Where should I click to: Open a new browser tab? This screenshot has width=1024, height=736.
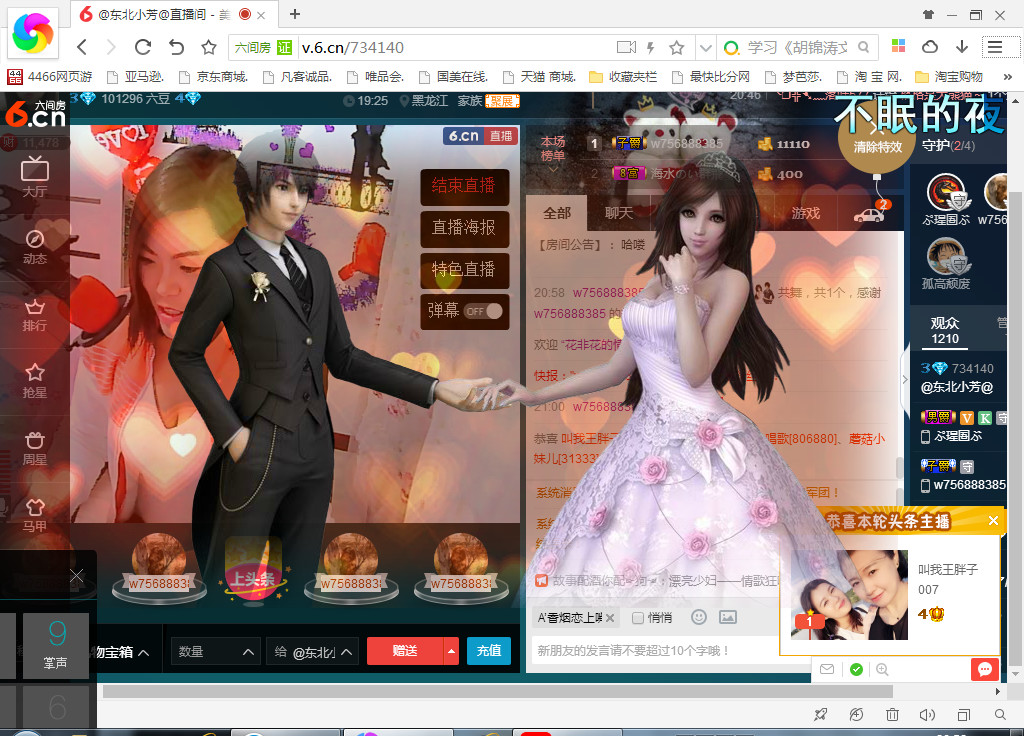295,14
